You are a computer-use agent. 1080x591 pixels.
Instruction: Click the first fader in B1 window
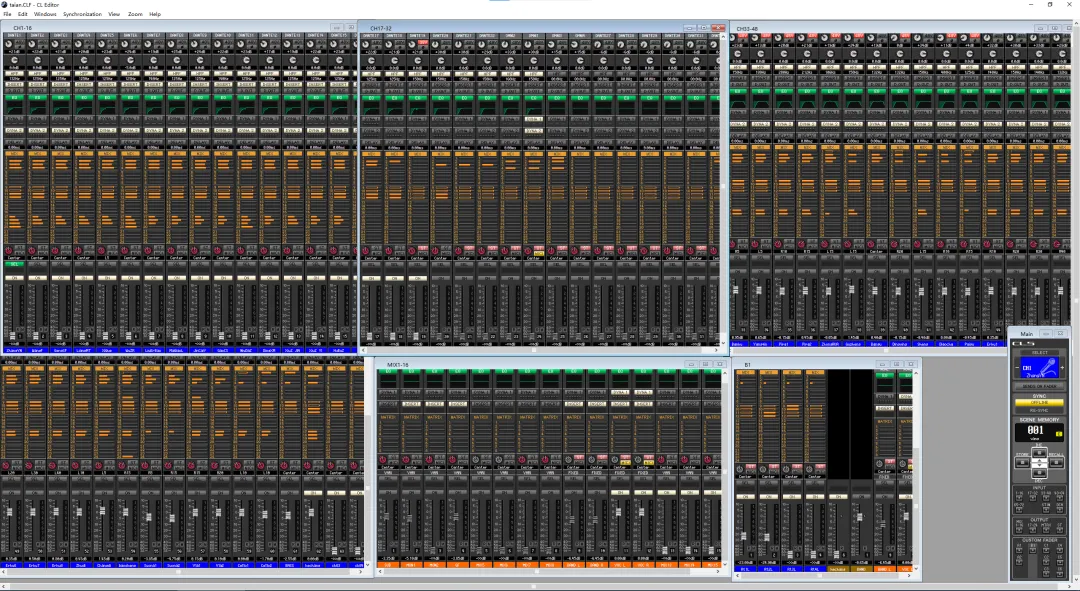(x=743, y=535)
